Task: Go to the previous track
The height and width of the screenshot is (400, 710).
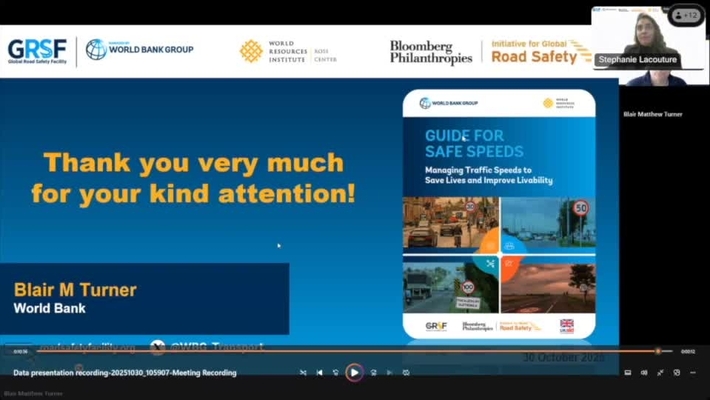Action: pos(320,372)
